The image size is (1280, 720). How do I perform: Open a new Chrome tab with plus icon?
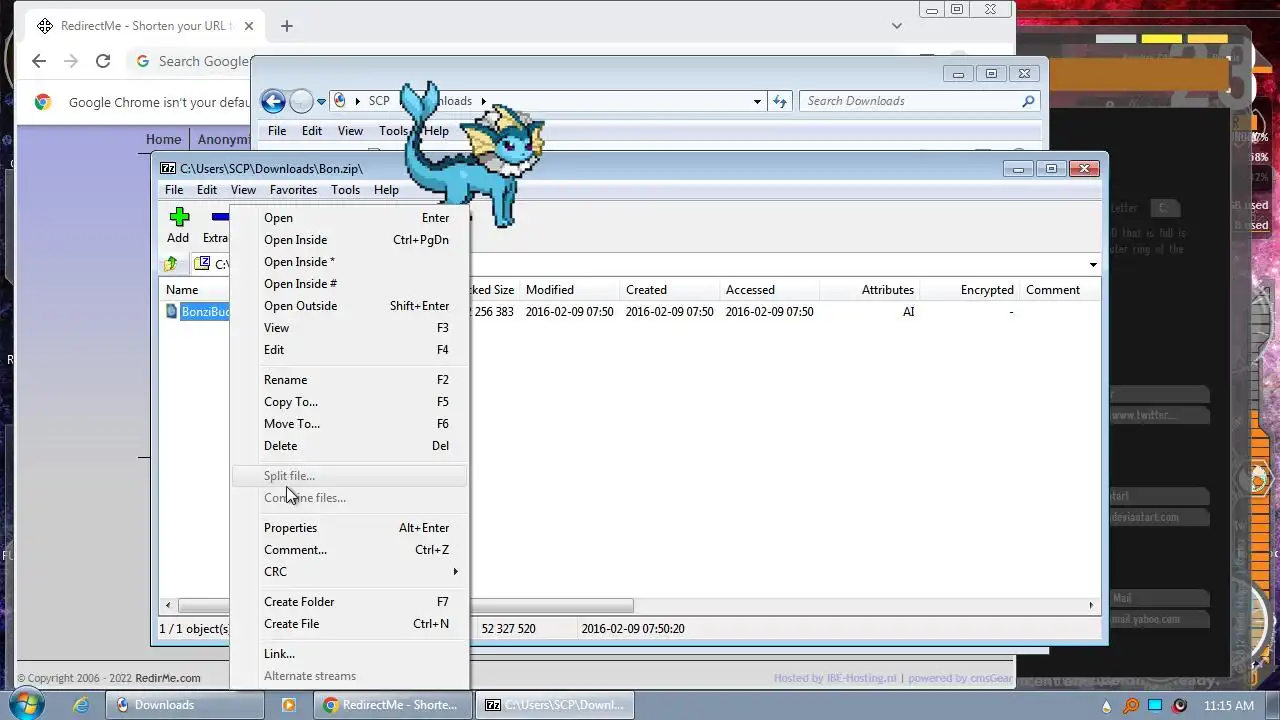287,26
